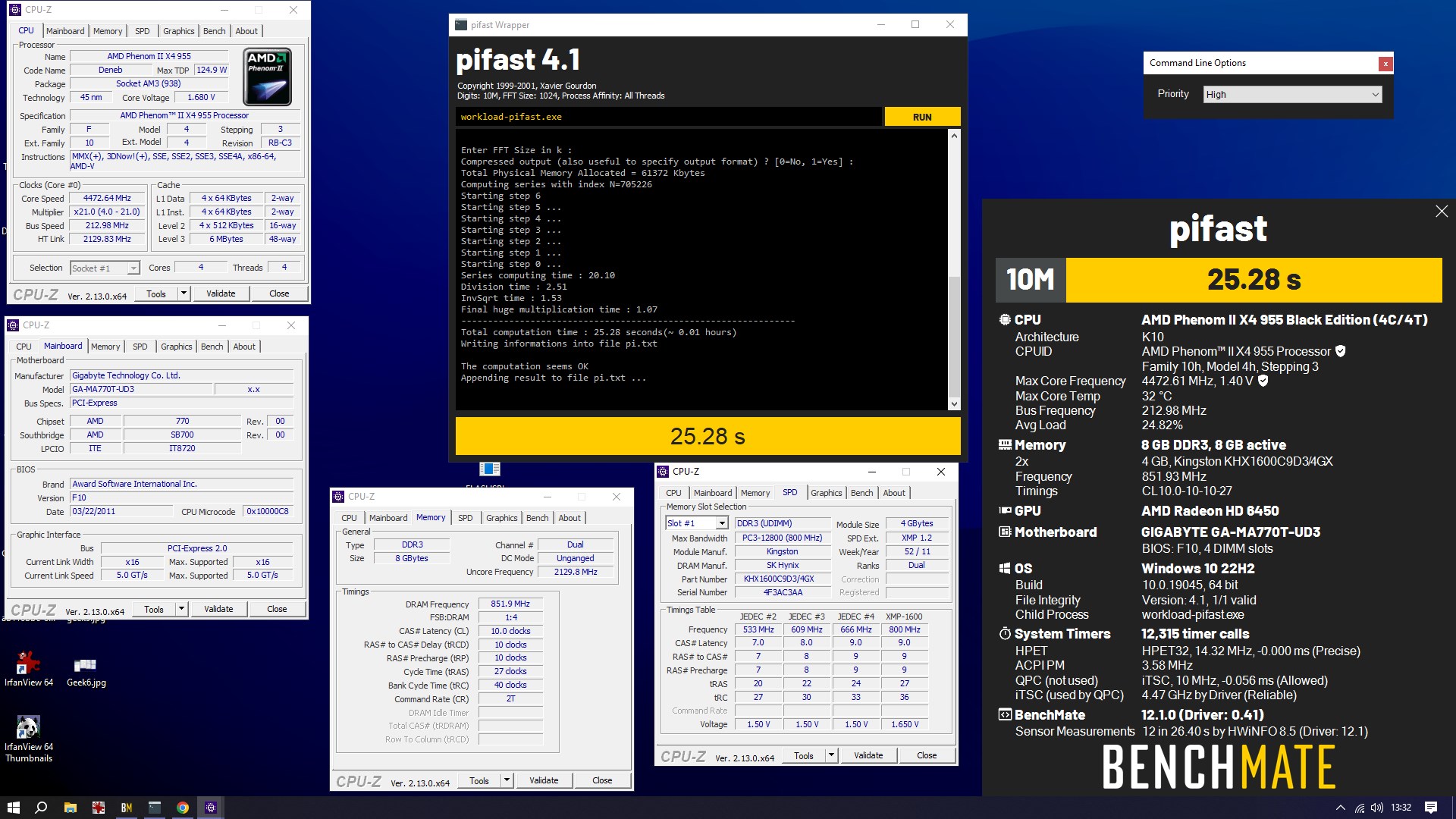Open network status tray icon
This screenshot has height=819, width=1456.
click(1360, 808)
